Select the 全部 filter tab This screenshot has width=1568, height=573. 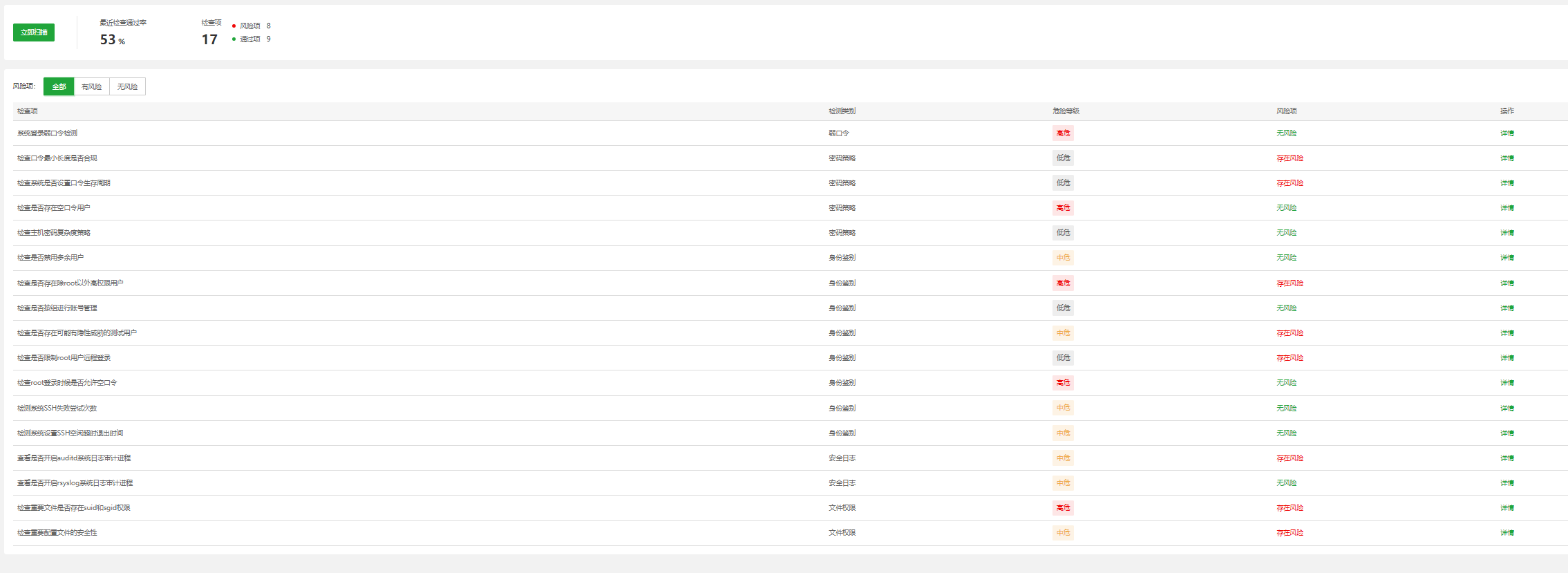(x=59, y=86)
